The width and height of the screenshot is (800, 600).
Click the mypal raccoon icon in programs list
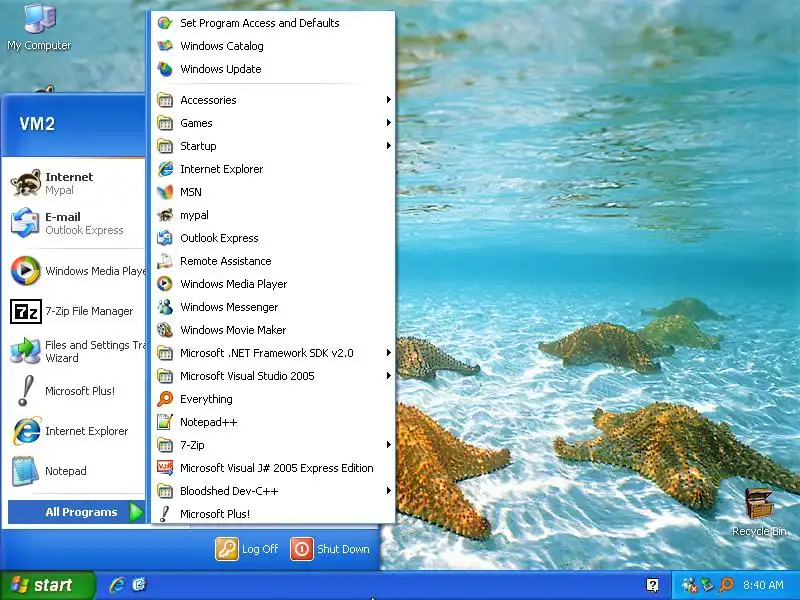[x=165, y=215]
